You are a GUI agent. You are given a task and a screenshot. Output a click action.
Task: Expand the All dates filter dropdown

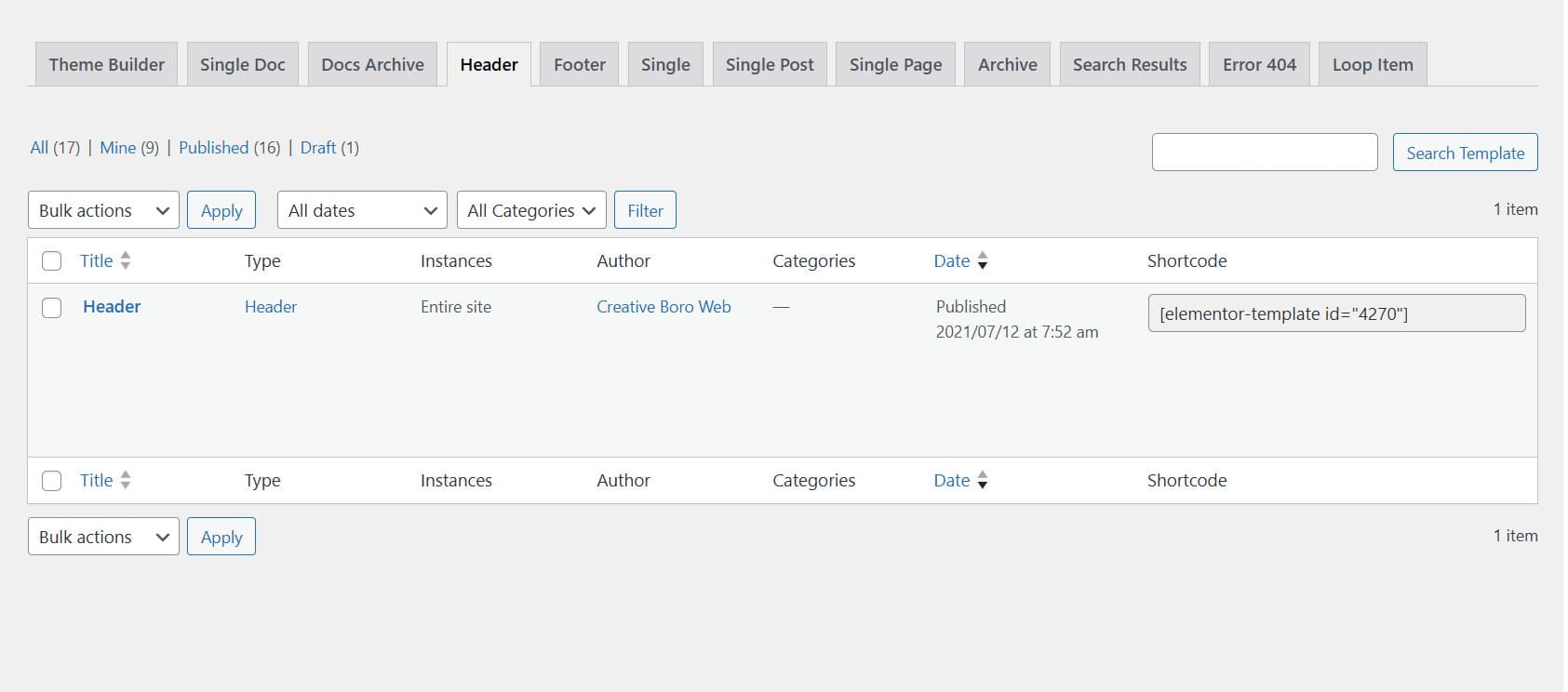pyautogui.click(x=362, y=210)
